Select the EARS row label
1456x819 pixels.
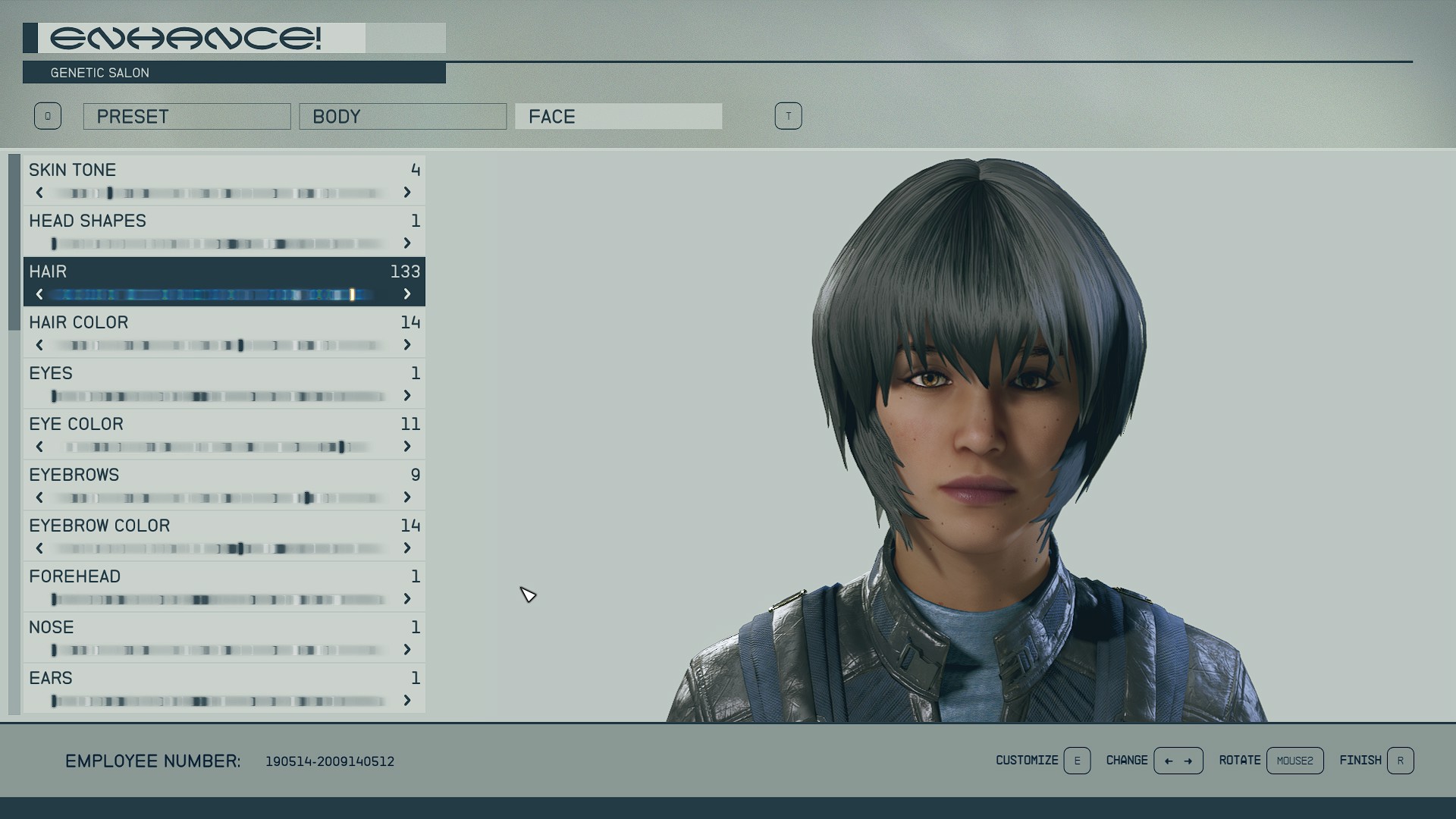pyautogui.click(x=50, y=678)
